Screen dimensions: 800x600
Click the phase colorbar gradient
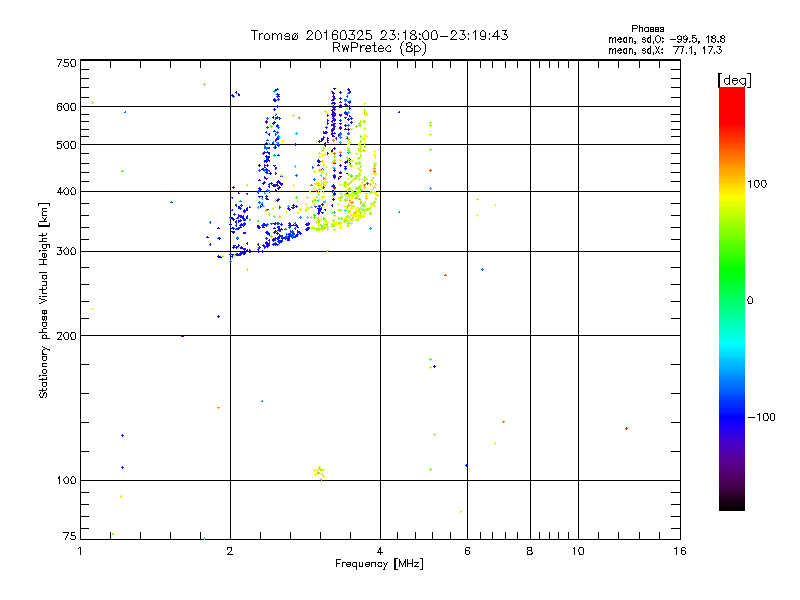click(732, 298)
